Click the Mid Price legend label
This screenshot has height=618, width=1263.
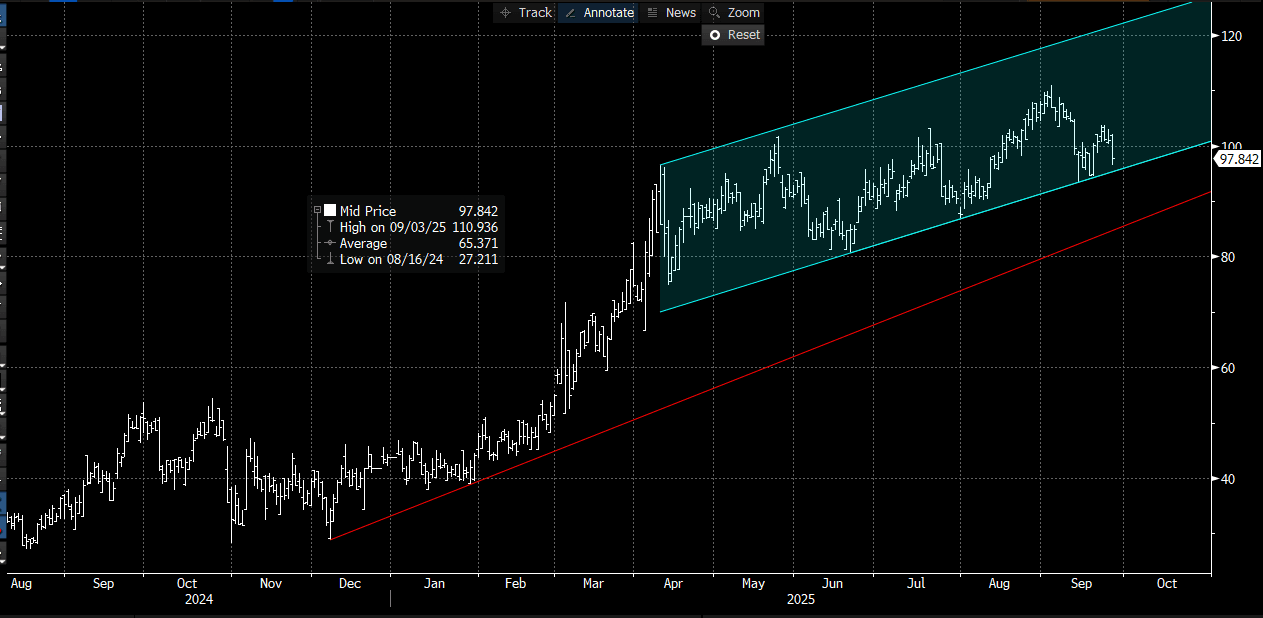(368, 211)
